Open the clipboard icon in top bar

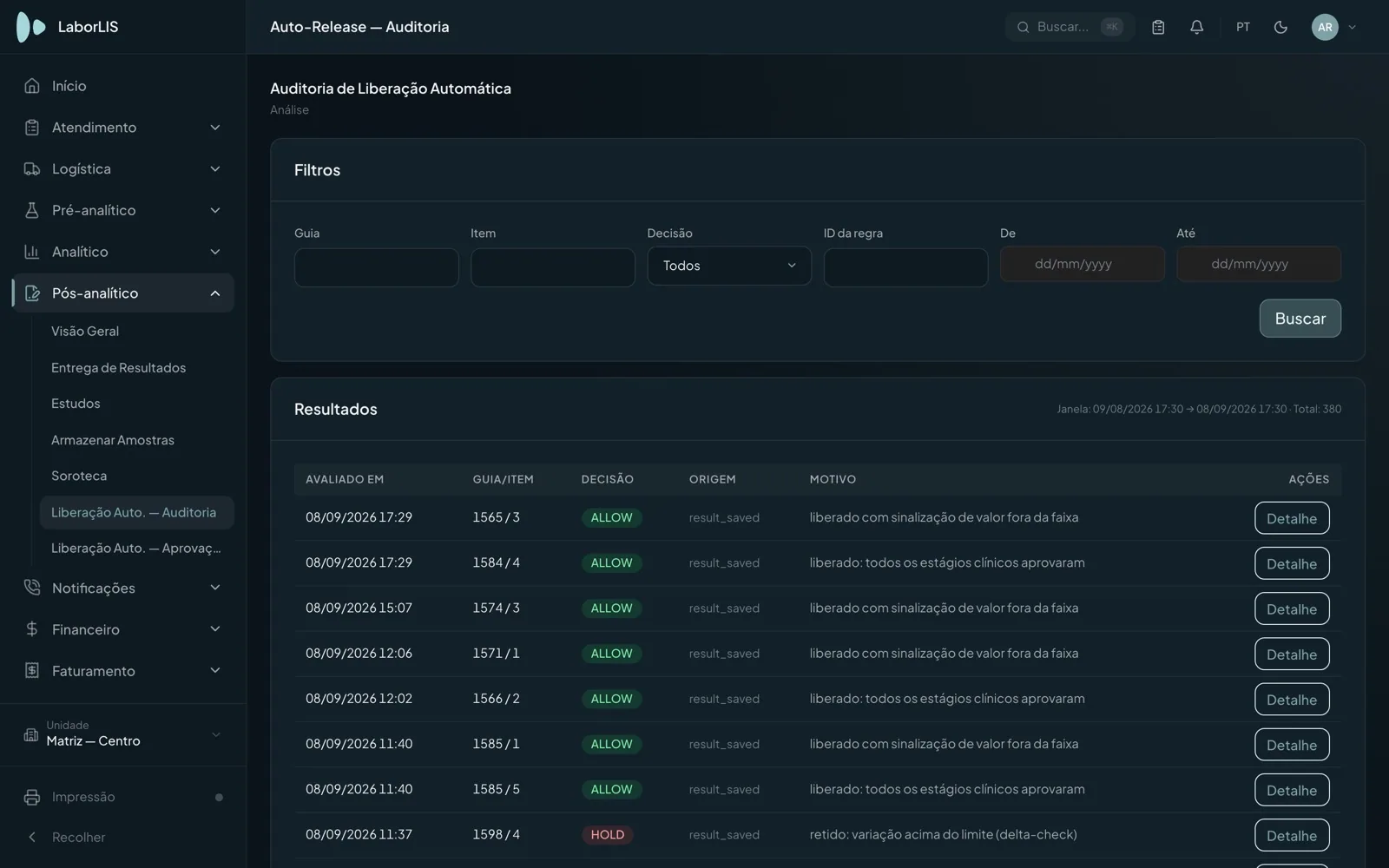click(1158, 27)
